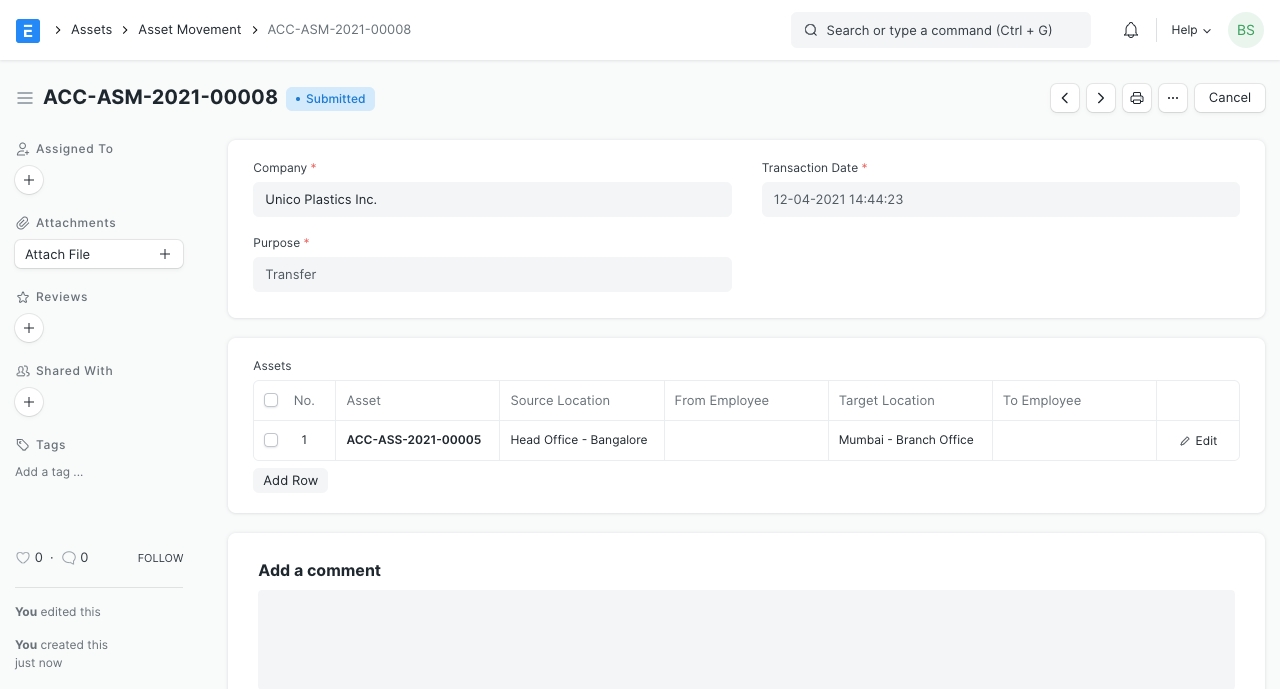Toggle the sidebar hamburger icon
The image size is (1280, 689).
tap(25, 98)
